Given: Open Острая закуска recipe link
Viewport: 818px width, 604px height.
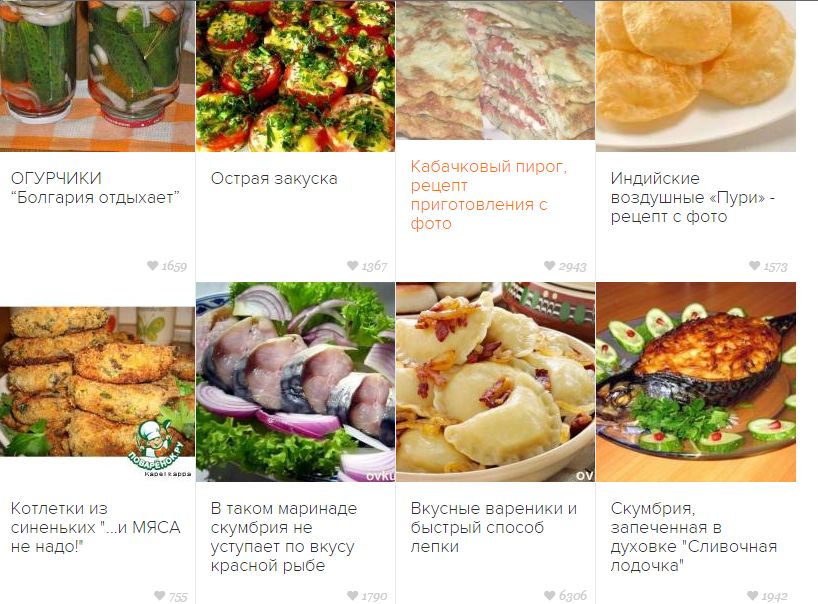Looking at the screenshot, I should pos(274,178).
